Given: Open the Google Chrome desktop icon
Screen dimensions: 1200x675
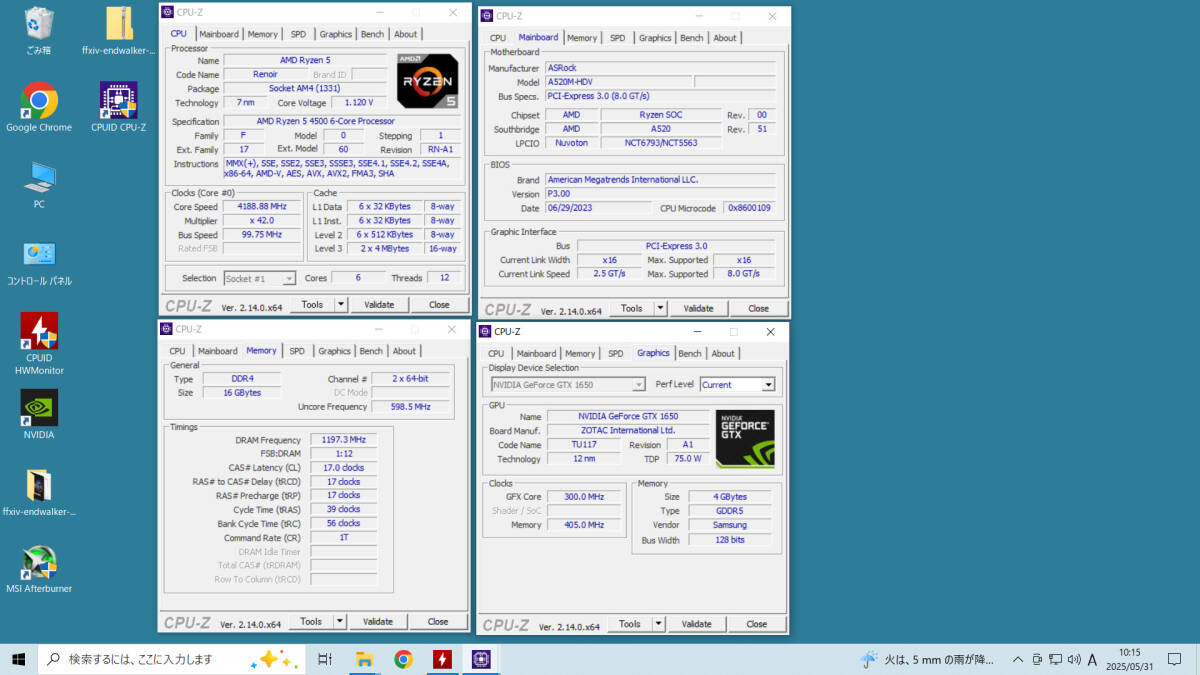Looking at the screenshot, I should (39, 102).
